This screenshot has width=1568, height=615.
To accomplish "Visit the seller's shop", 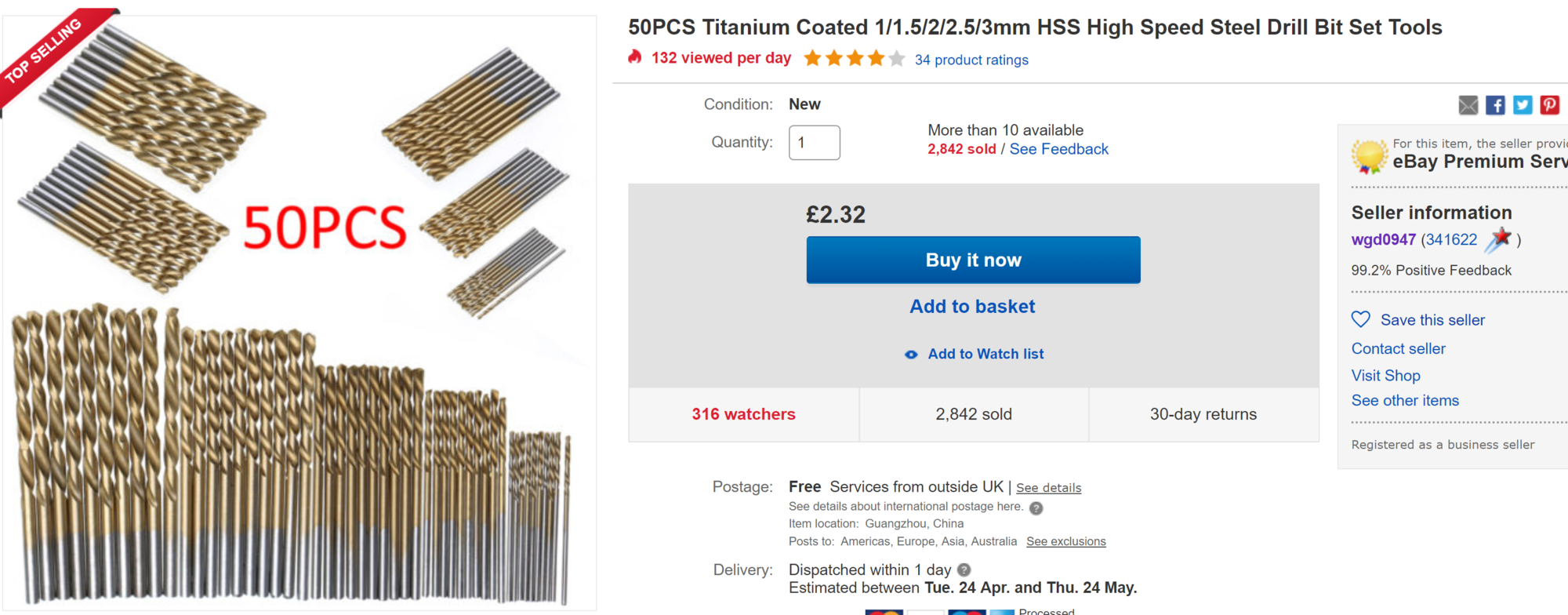I will pyautogui.click(x=1385, y=376).
